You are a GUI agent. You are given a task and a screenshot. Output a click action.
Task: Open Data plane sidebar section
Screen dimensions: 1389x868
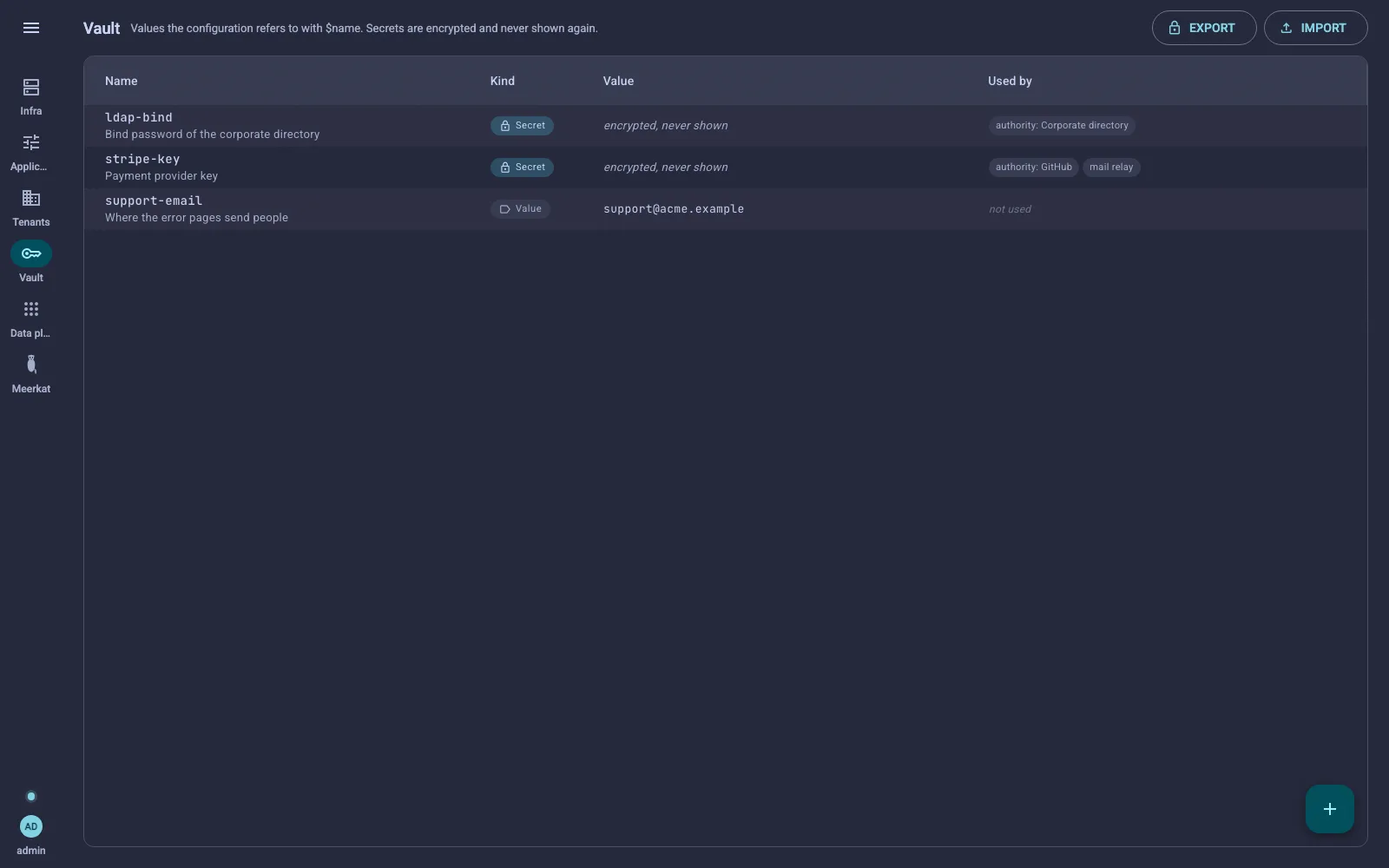pyautogui.click(x=31, y=318)
